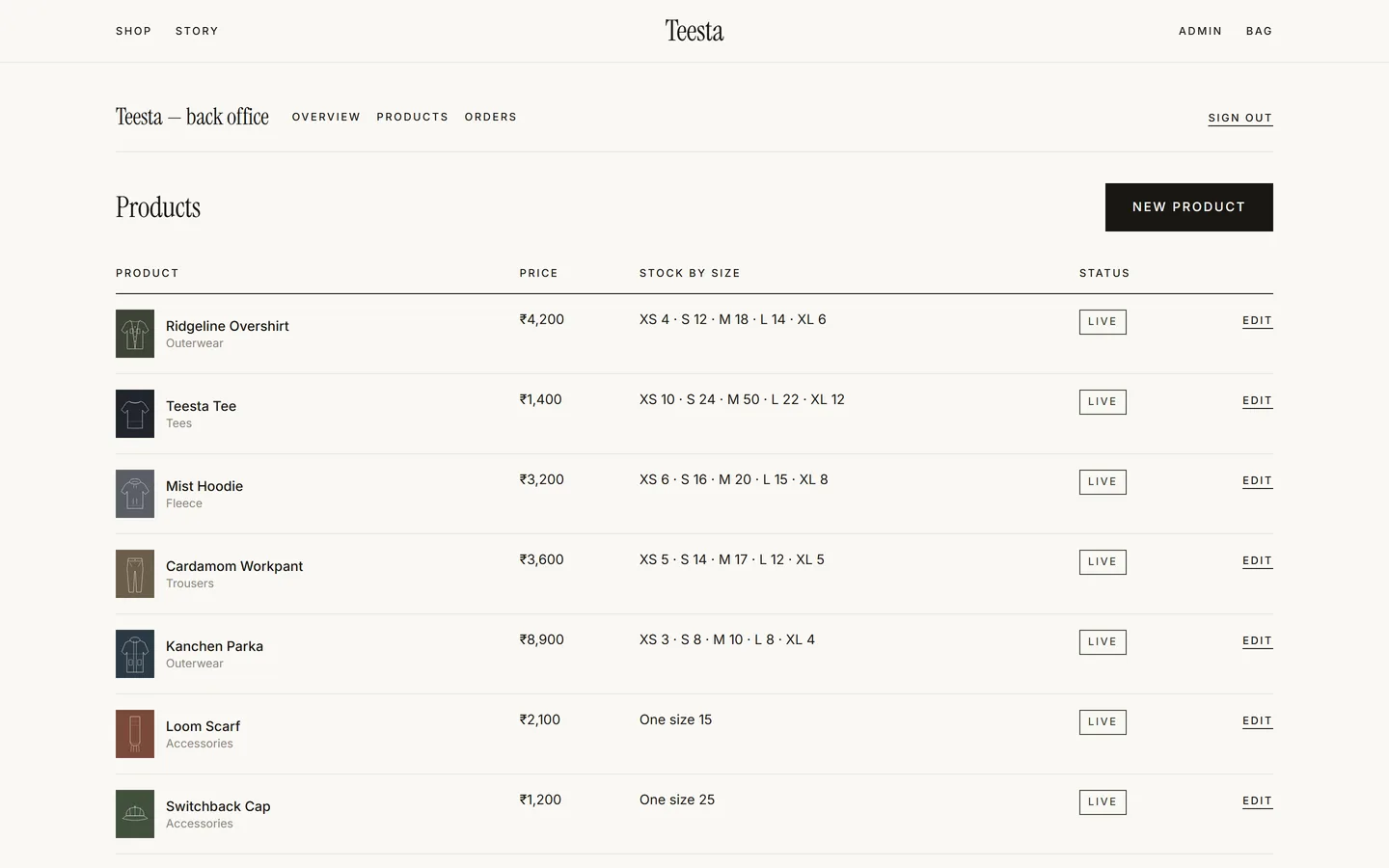Switch to the Products tab
1389x868 pixels.
412,117
